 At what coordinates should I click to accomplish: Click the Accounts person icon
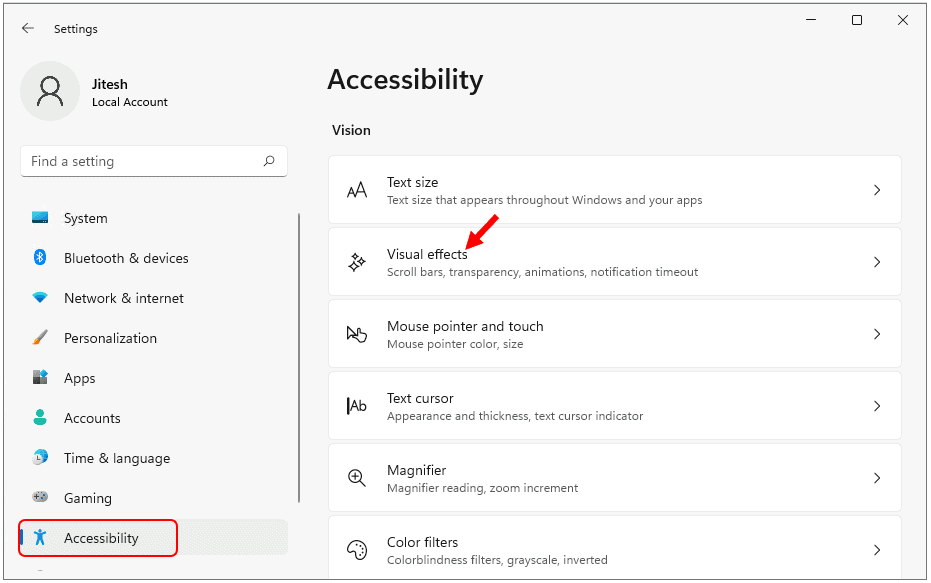click(x=40, y=417)
